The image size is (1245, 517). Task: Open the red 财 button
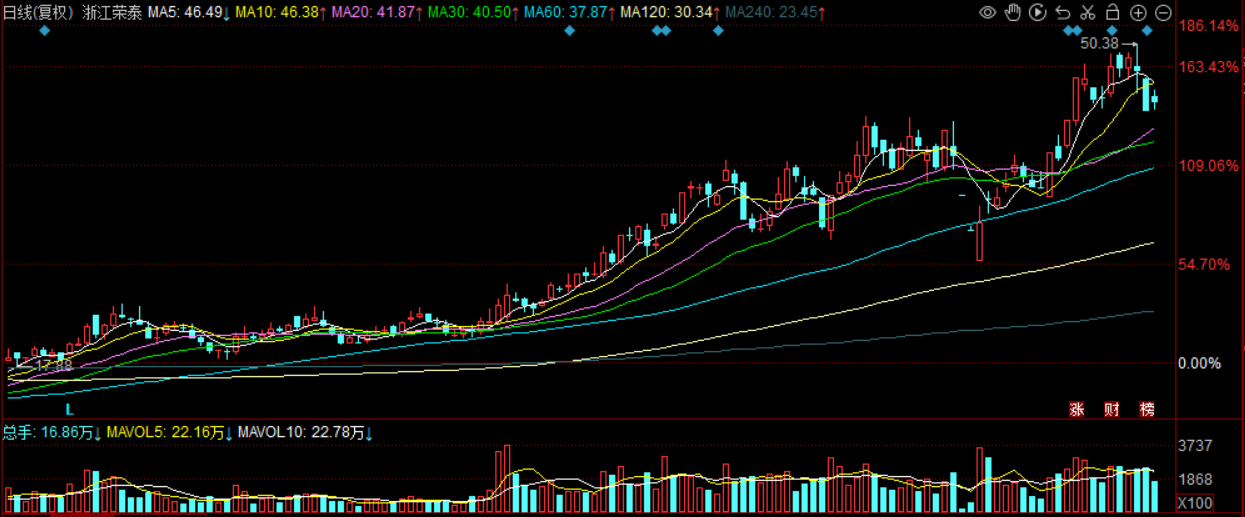[1112, 409]
